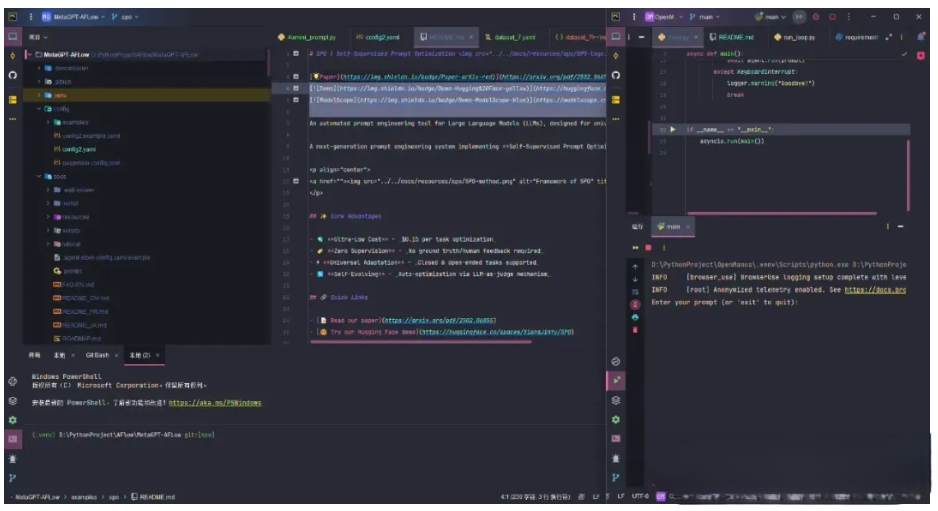Collapse the MetaGPT-AFLow root folder

pyautogui.click(x=29, y=54)
